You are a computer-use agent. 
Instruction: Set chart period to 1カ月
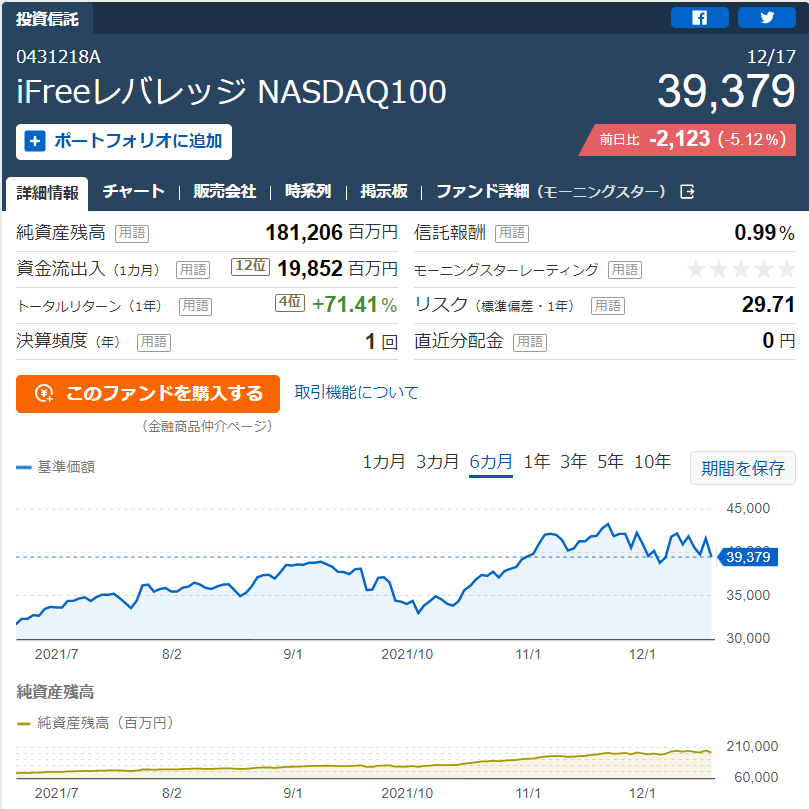coord(384,462)
